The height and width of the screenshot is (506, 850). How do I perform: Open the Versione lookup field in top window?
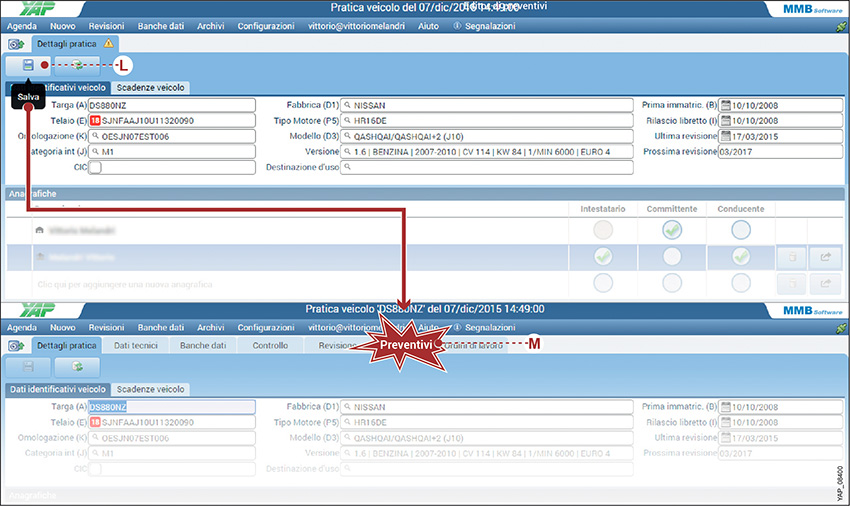(487, 152)
